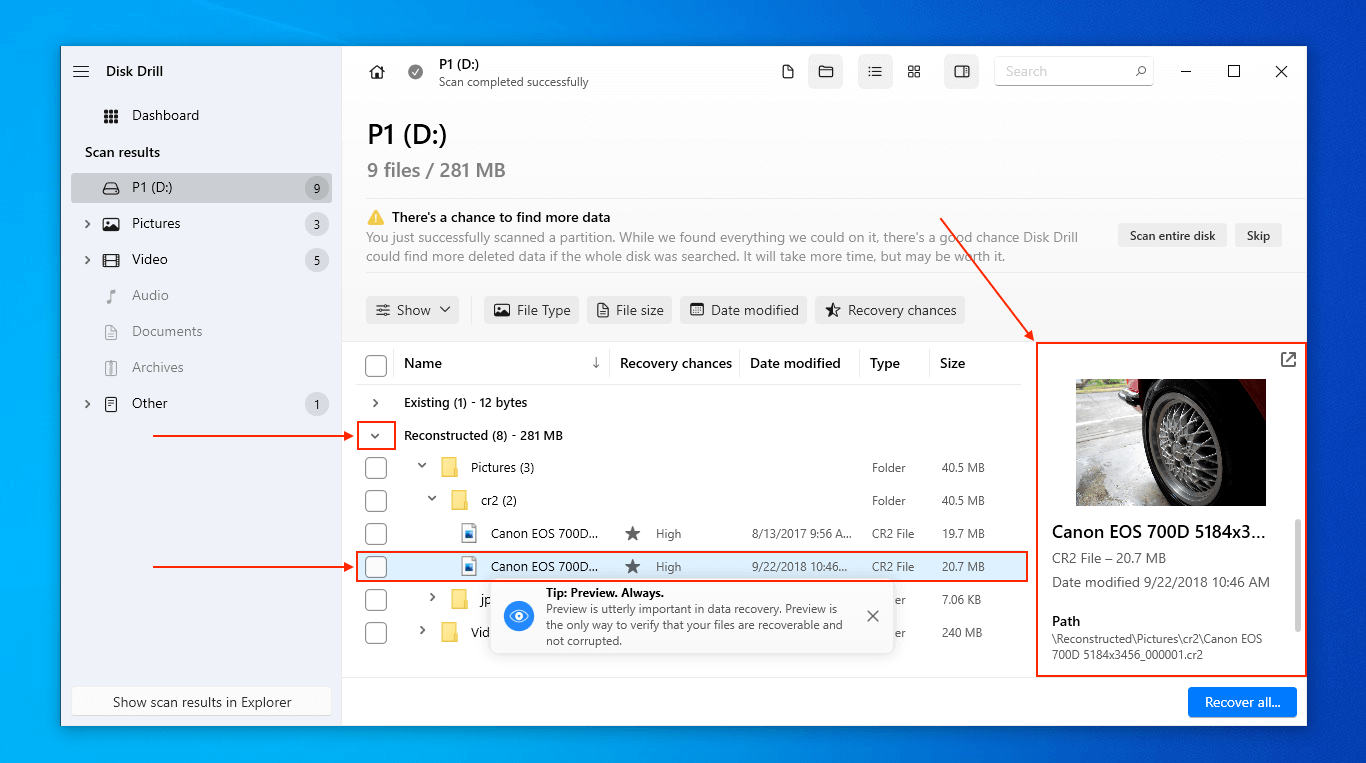Tick checkbox for the 20.7 MB CR2 file
The height and width of the screenshot is (763, 1366).
(376, 567)
